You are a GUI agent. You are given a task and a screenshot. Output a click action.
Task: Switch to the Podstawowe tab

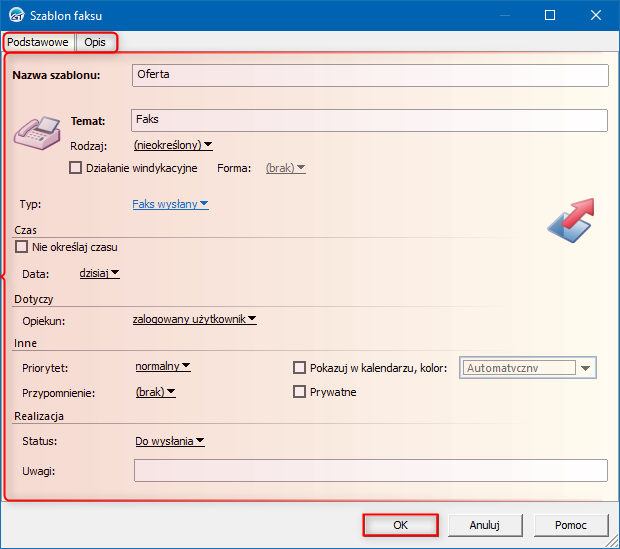point(38,42)
